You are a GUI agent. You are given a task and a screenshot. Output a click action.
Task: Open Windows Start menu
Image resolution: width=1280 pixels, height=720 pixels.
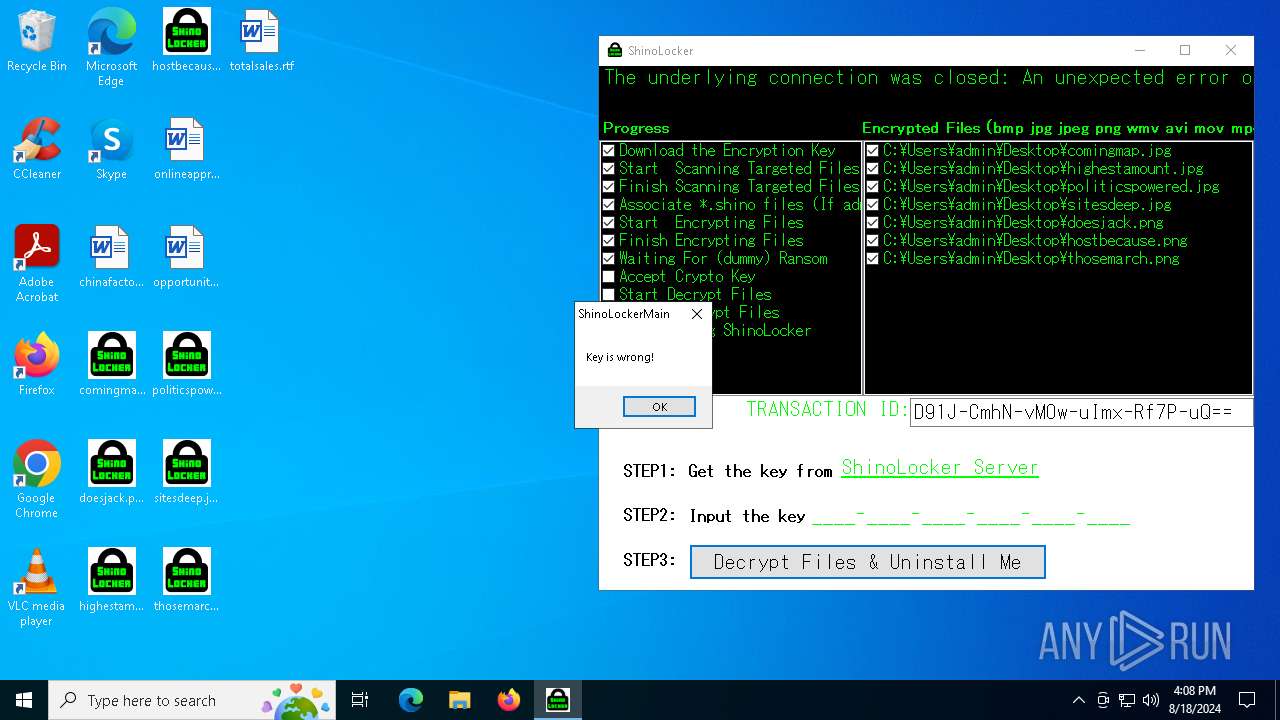point(24,700)
